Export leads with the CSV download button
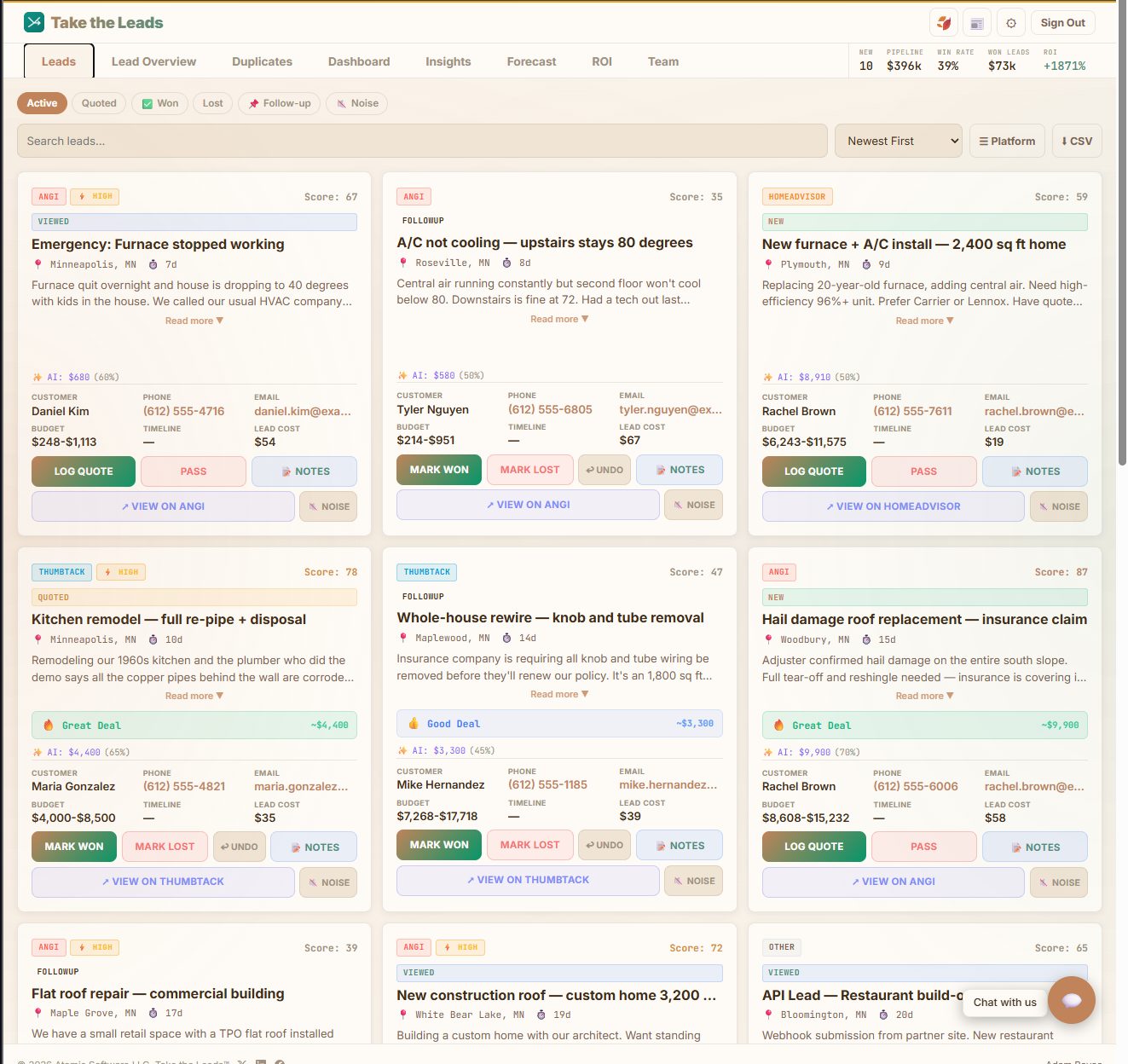 (x=1077, y=141)
